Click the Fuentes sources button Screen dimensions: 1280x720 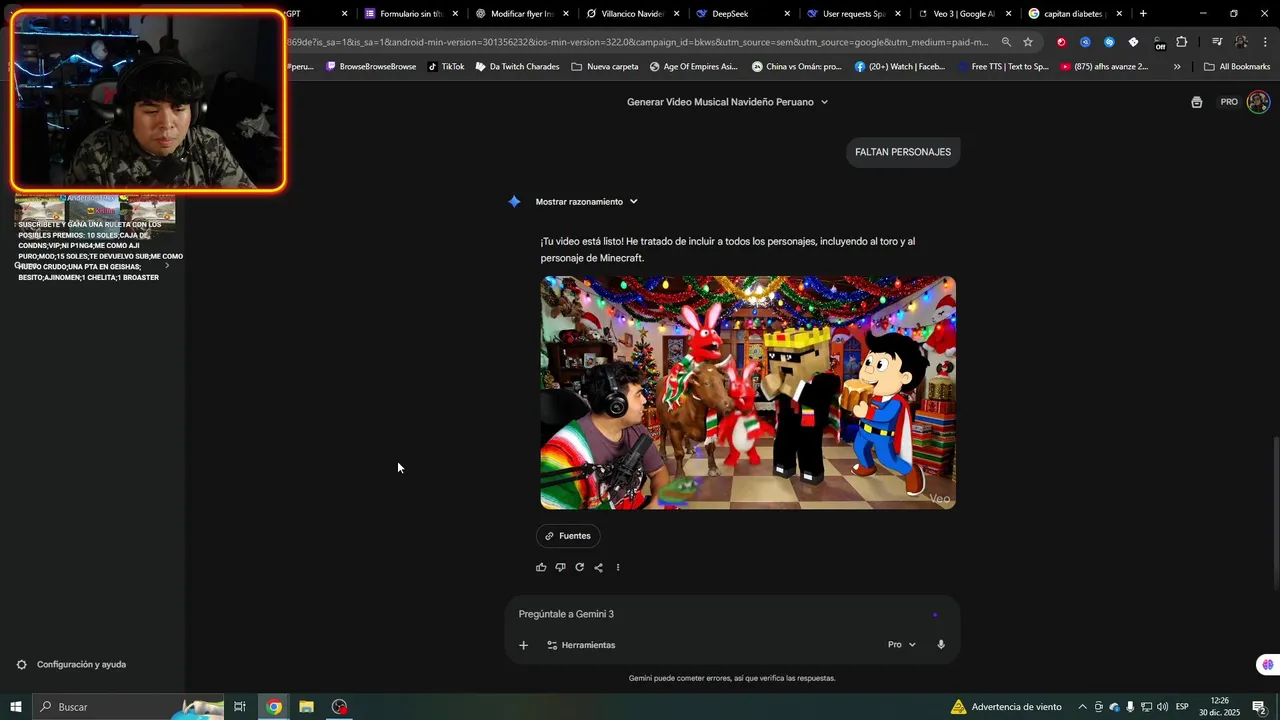coord(568,536)
